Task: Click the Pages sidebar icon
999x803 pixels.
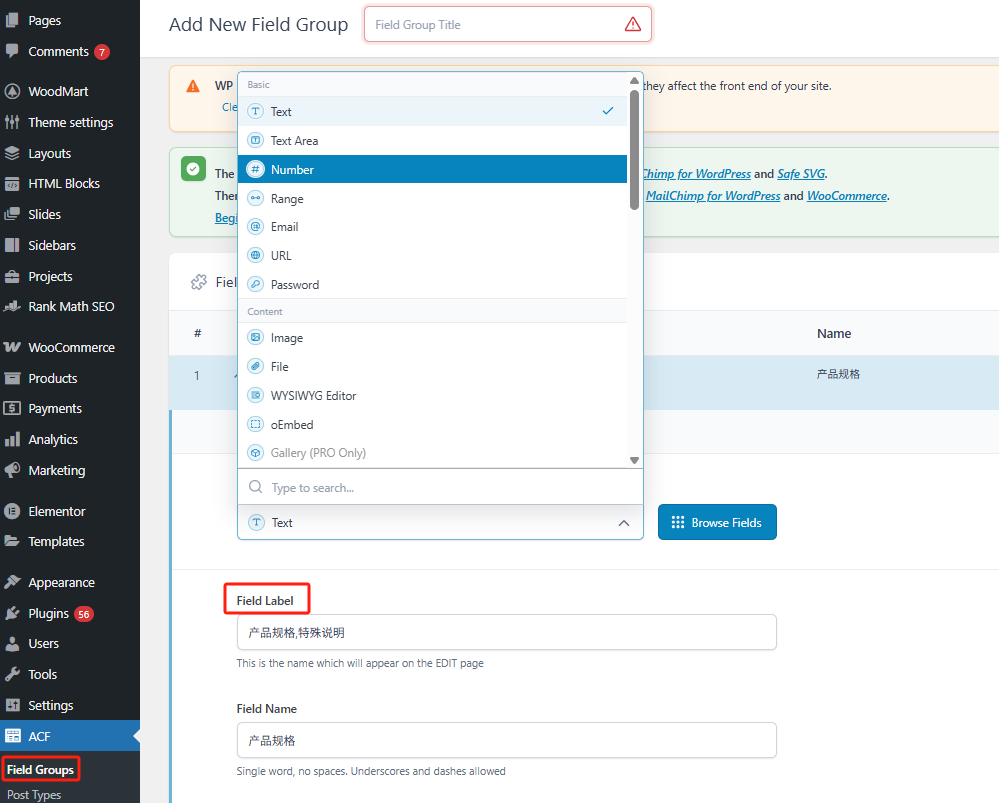Action: click(x=11, y=20)
